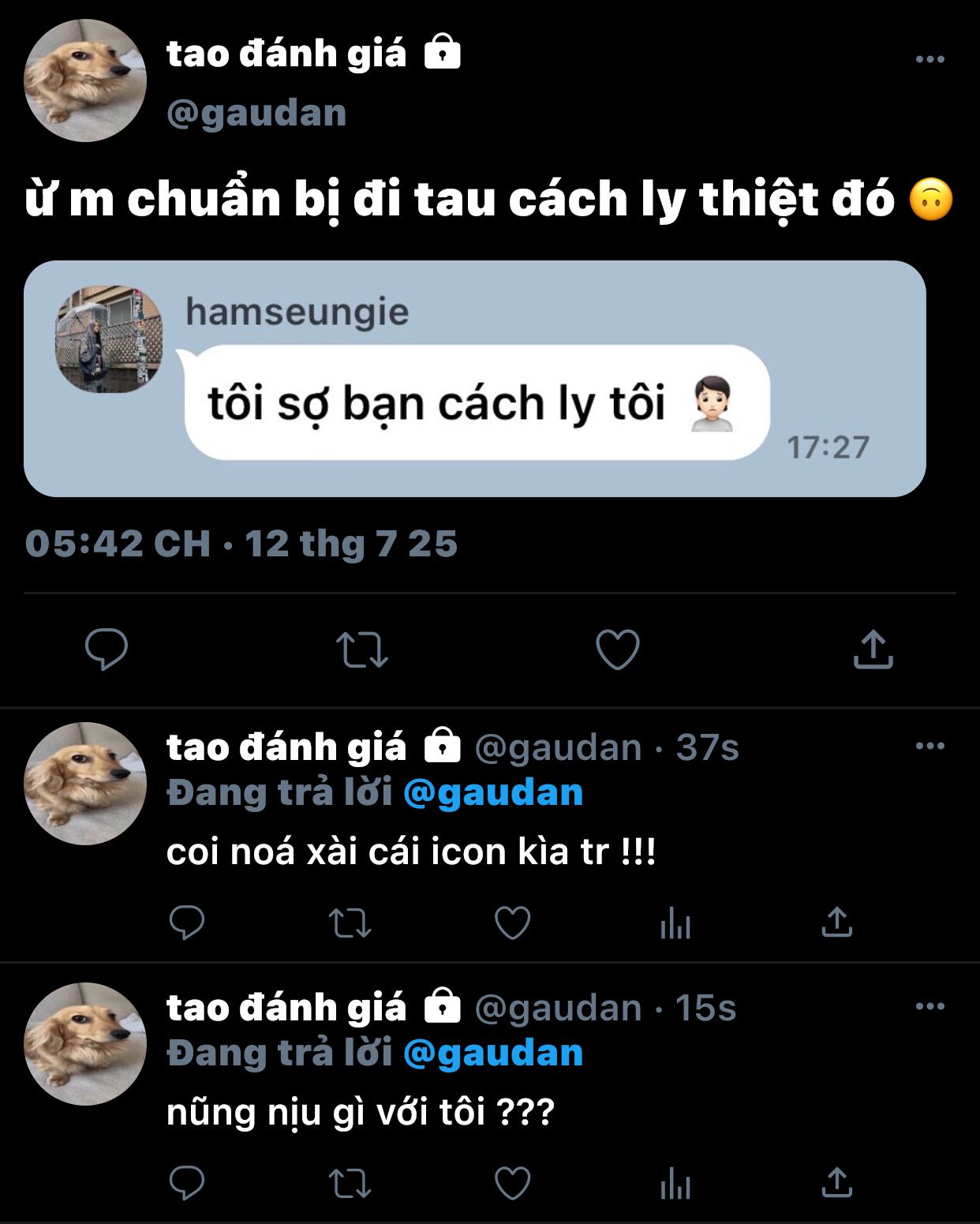Open the hamseungie message screenshot image
This screenshot has width=980, height=1224.
(x=474, y=379)
